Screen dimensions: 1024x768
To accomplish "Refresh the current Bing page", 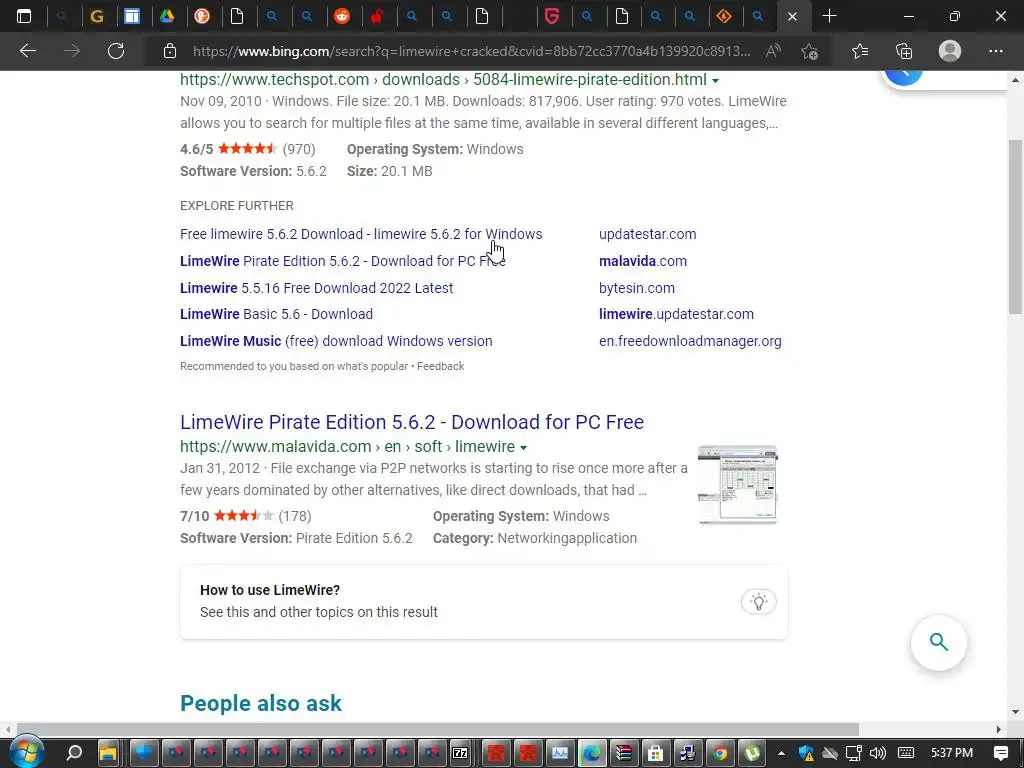I will (116, 51).
